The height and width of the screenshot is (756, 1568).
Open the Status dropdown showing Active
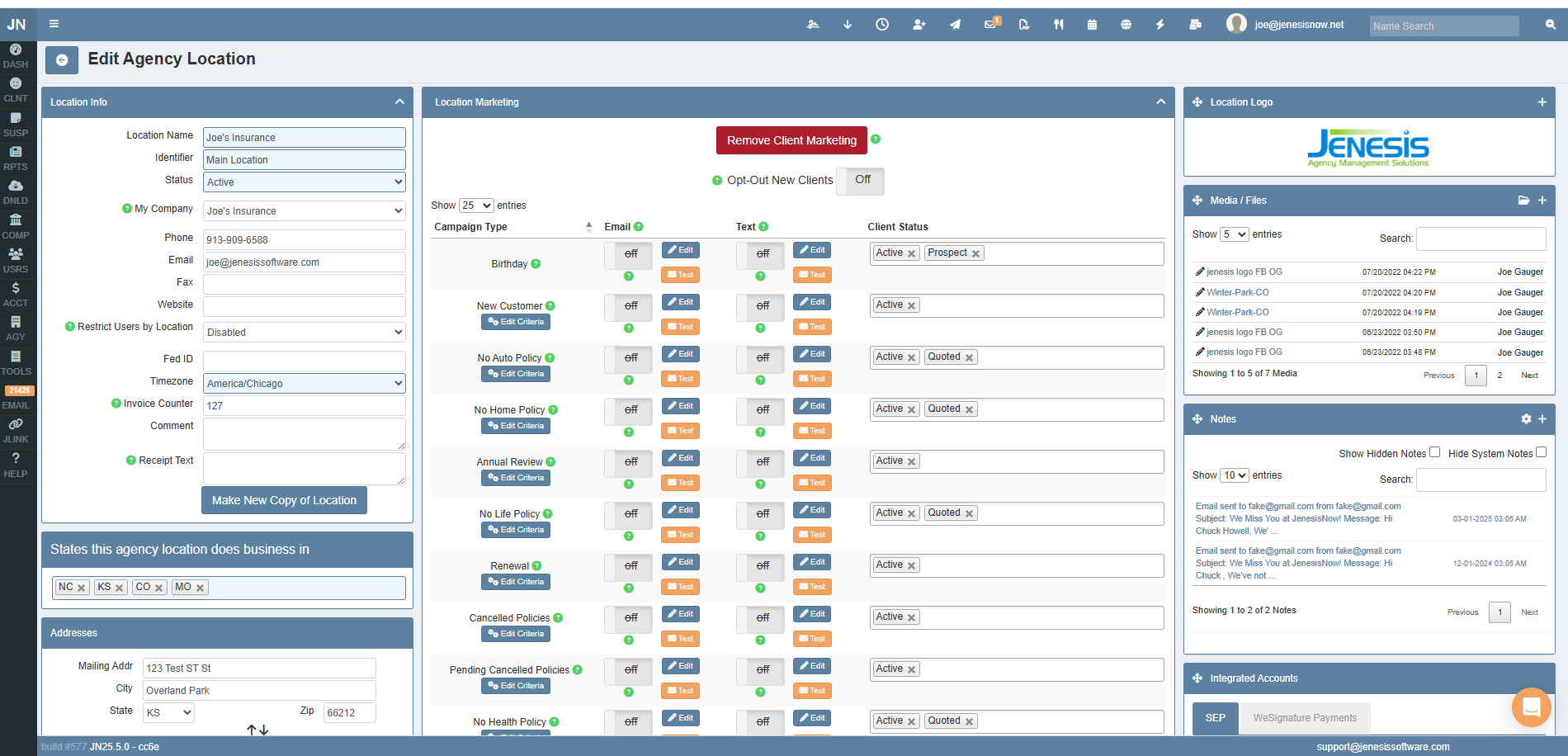(304, 182)
